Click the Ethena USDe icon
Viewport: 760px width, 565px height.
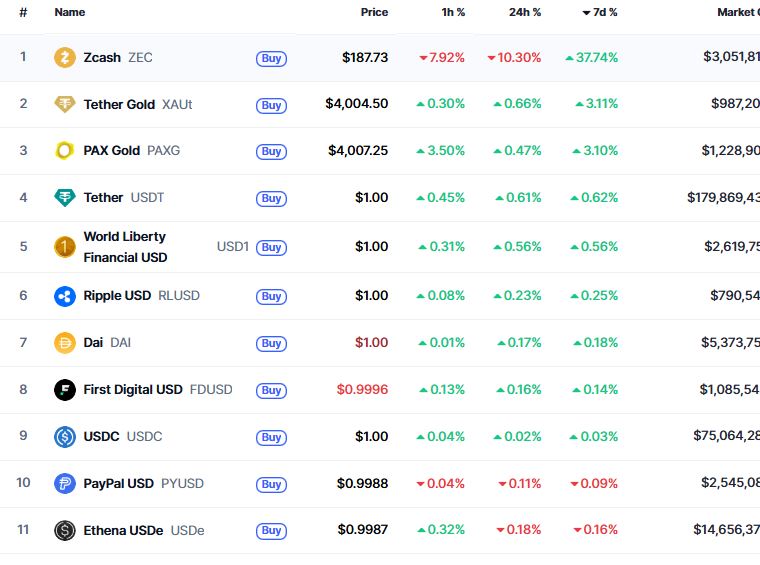tap(65, 531)
